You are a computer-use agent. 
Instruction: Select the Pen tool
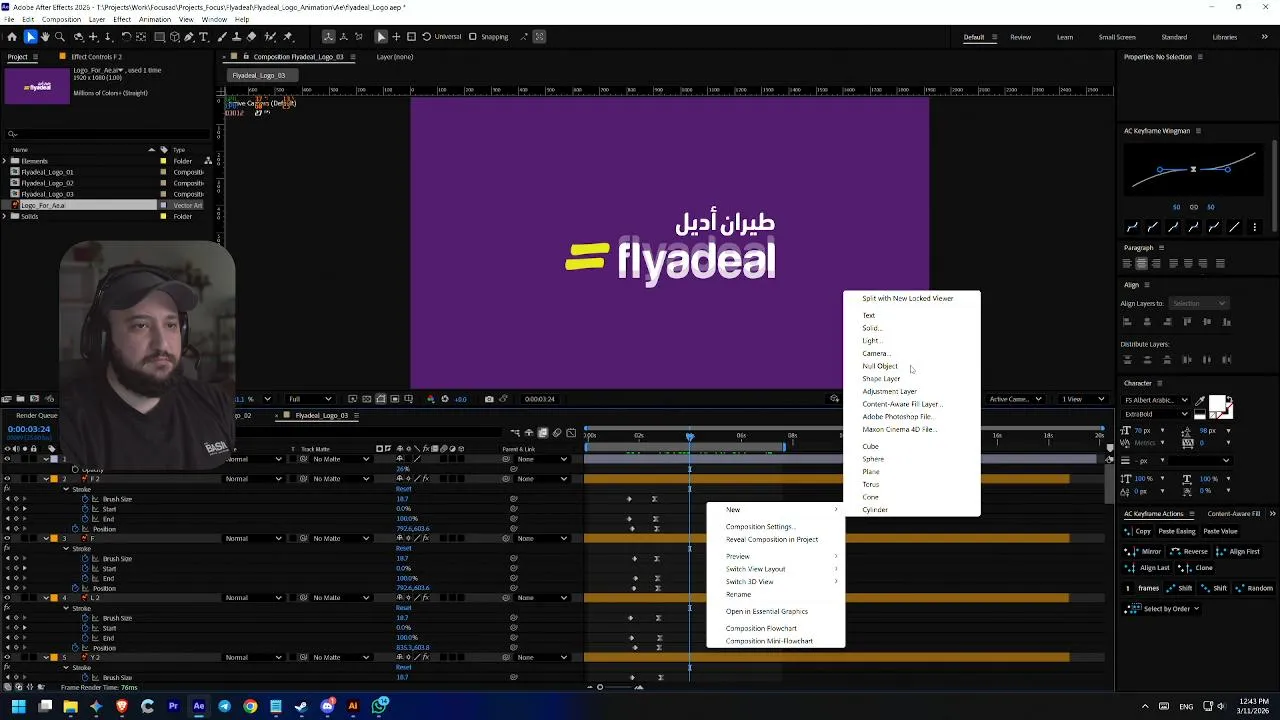(x=190, y=37)
